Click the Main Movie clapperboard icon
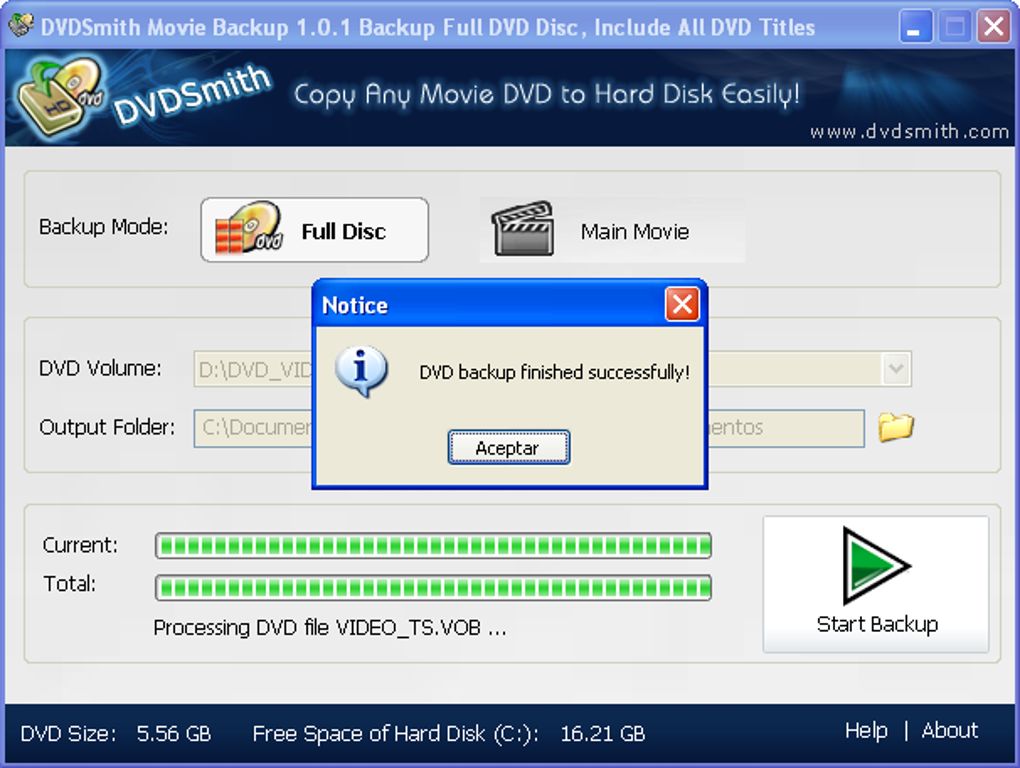Viewport: 1020px width, 768px height. (x=522, y=229)
